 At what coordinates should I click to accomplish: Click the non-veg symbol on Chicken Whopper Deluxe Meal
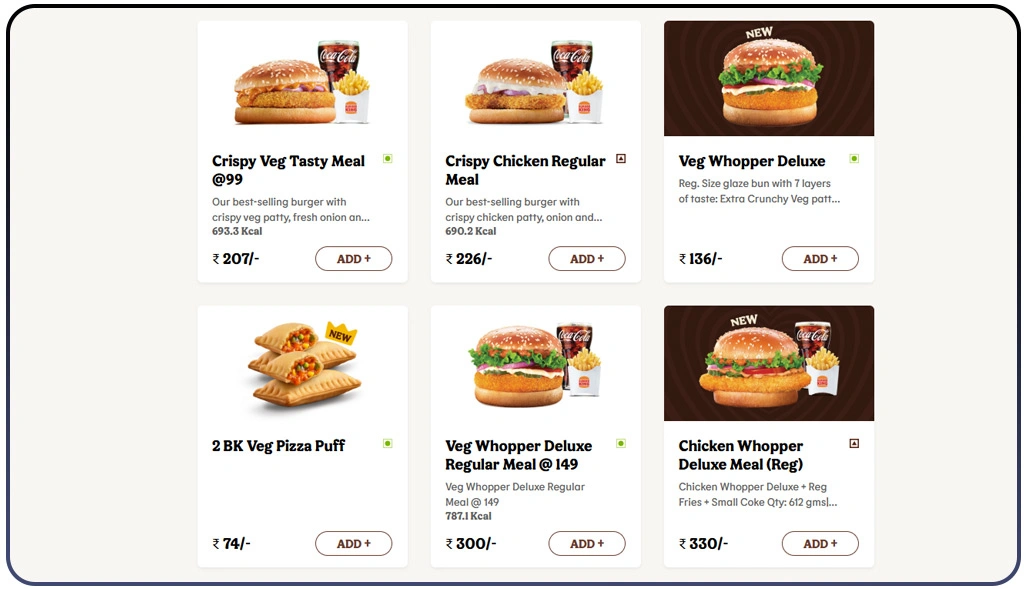[854, 443]
